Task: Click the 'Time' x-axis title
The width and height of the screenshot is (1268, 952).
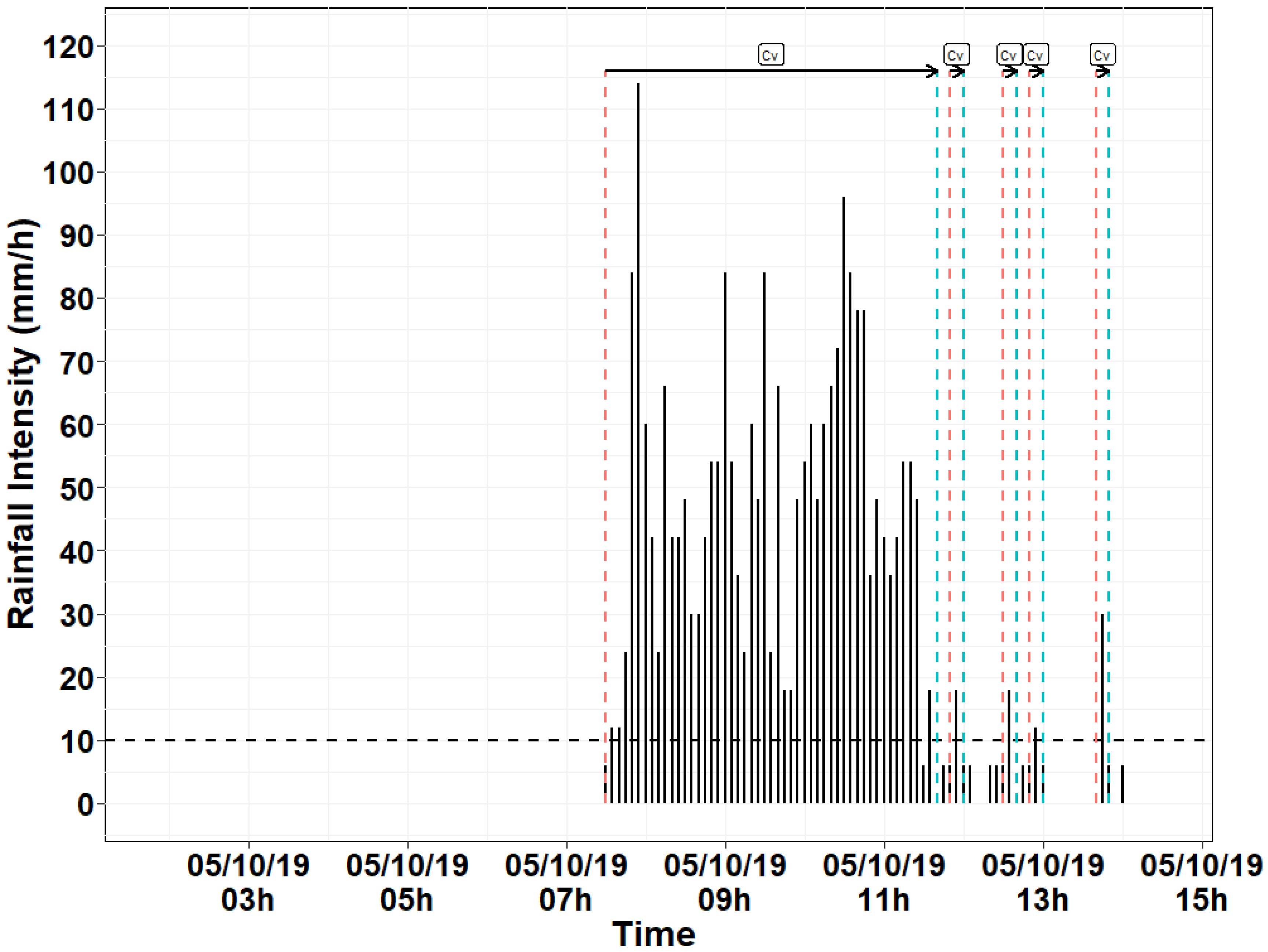Action: pos(653,934)
